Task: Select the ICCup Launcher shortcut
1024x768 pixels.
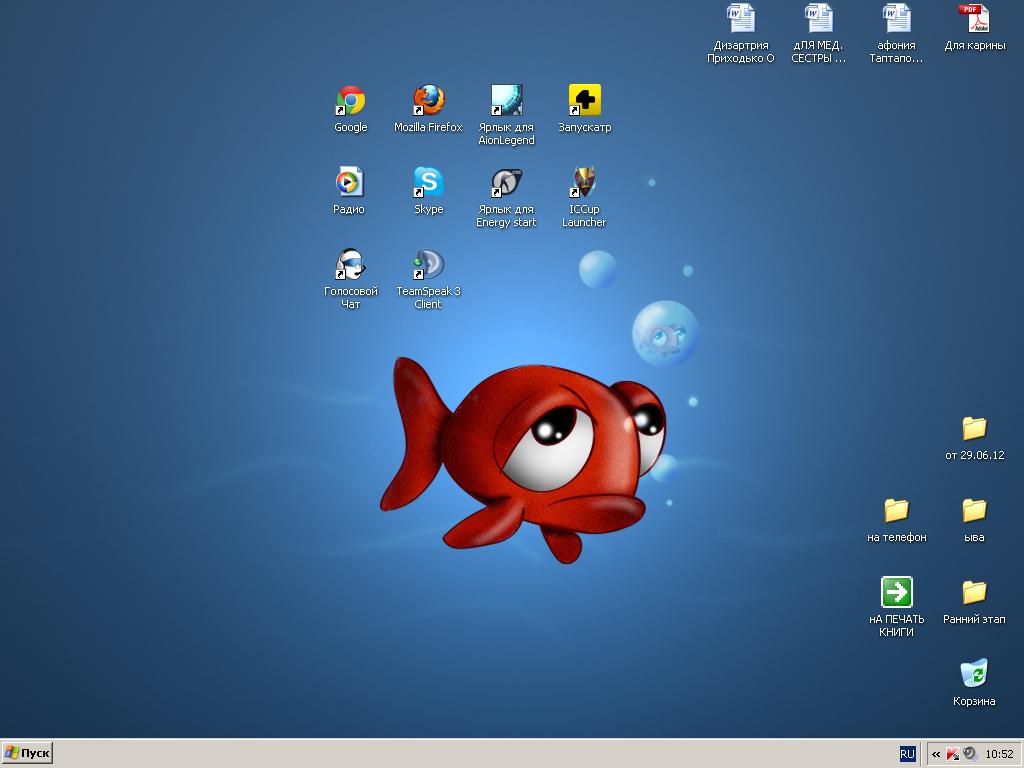Action: [x=584, y=183]
